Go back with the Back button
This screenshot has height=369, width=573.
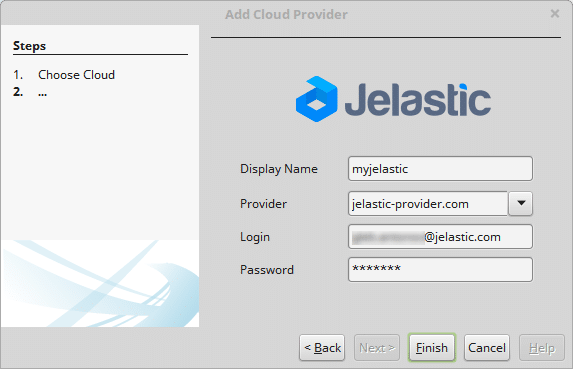point(322,347)
